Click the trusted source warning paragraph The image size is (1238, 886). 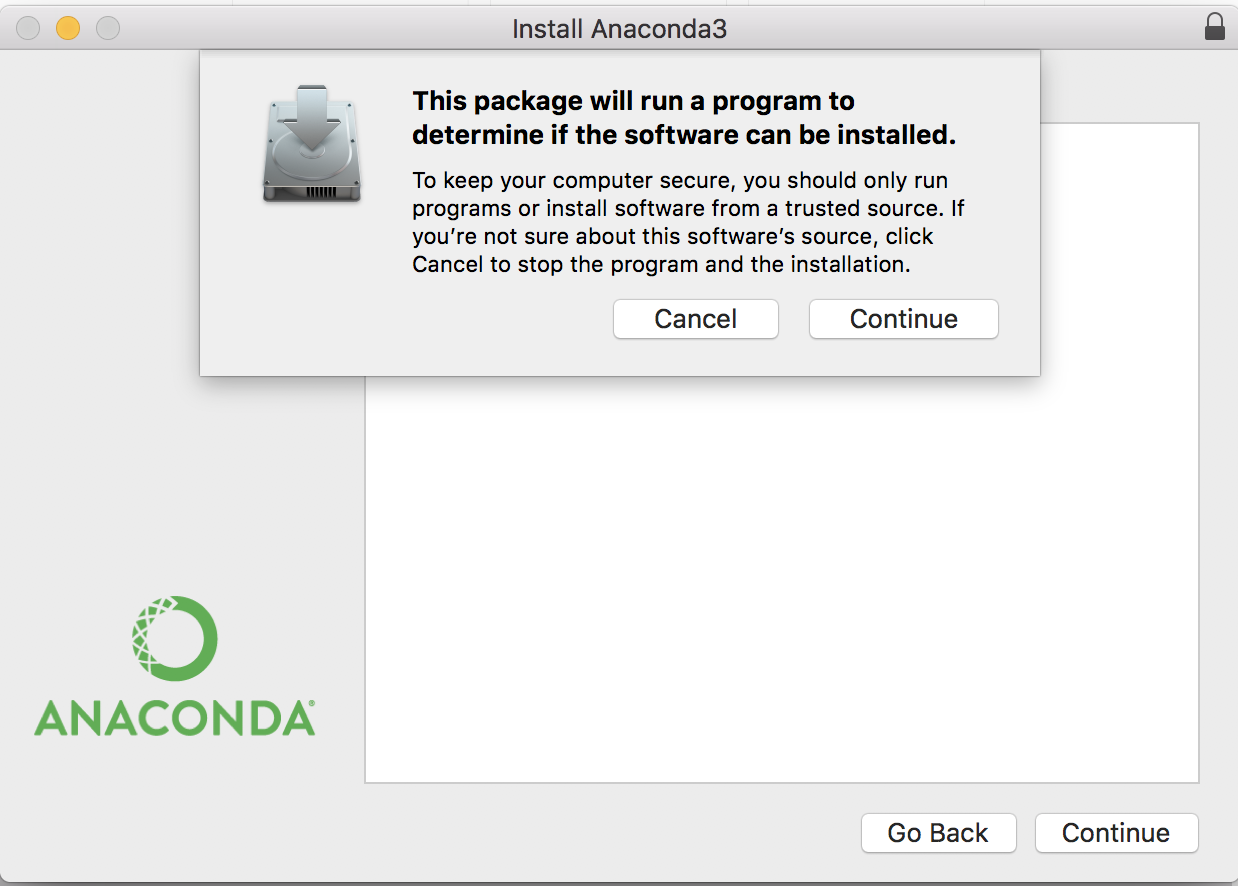(688, 223)
